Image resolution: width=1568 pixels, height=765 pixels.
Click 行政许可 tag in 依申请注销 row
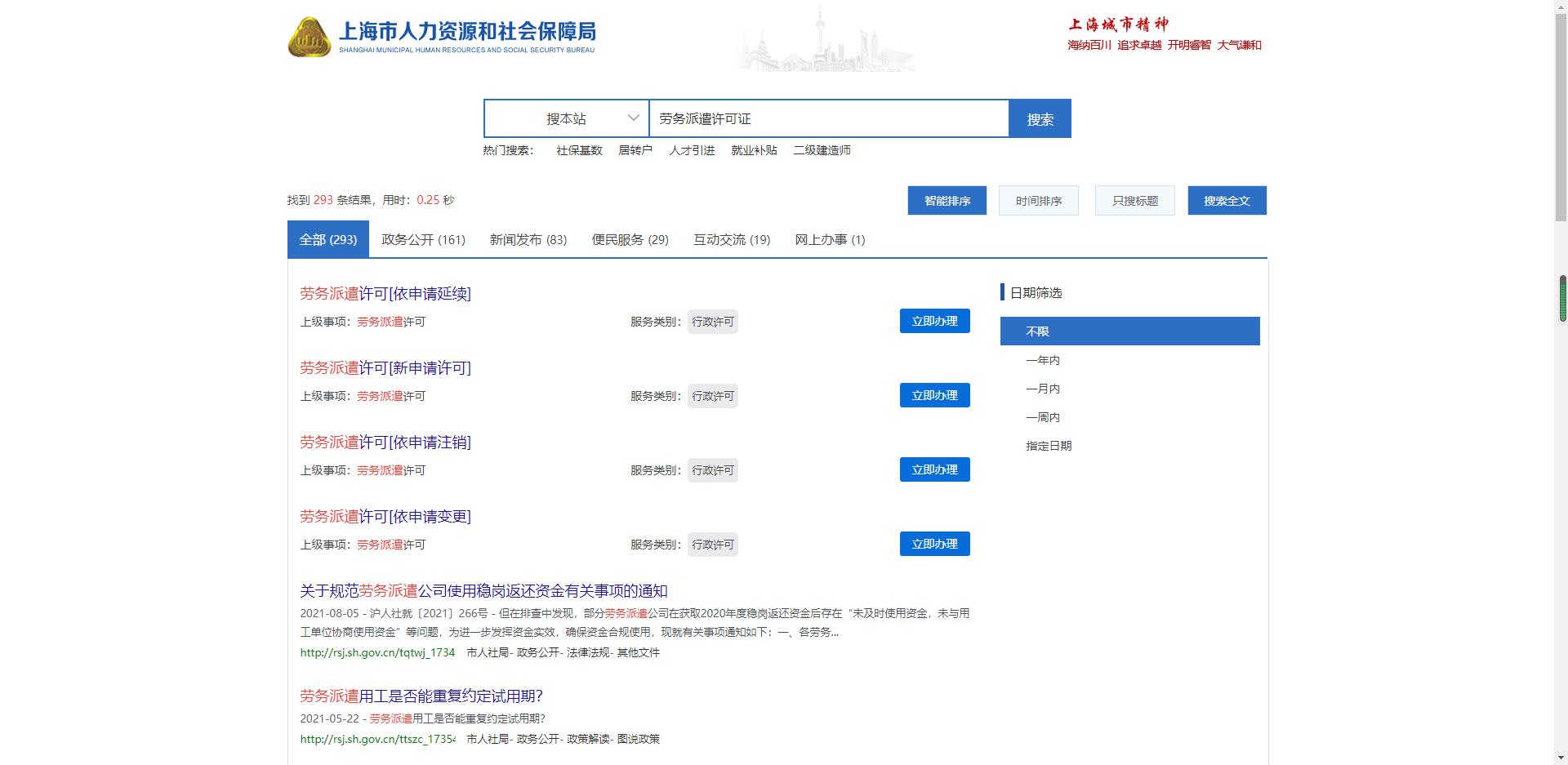pyautogui.click(x=713, y=470)
